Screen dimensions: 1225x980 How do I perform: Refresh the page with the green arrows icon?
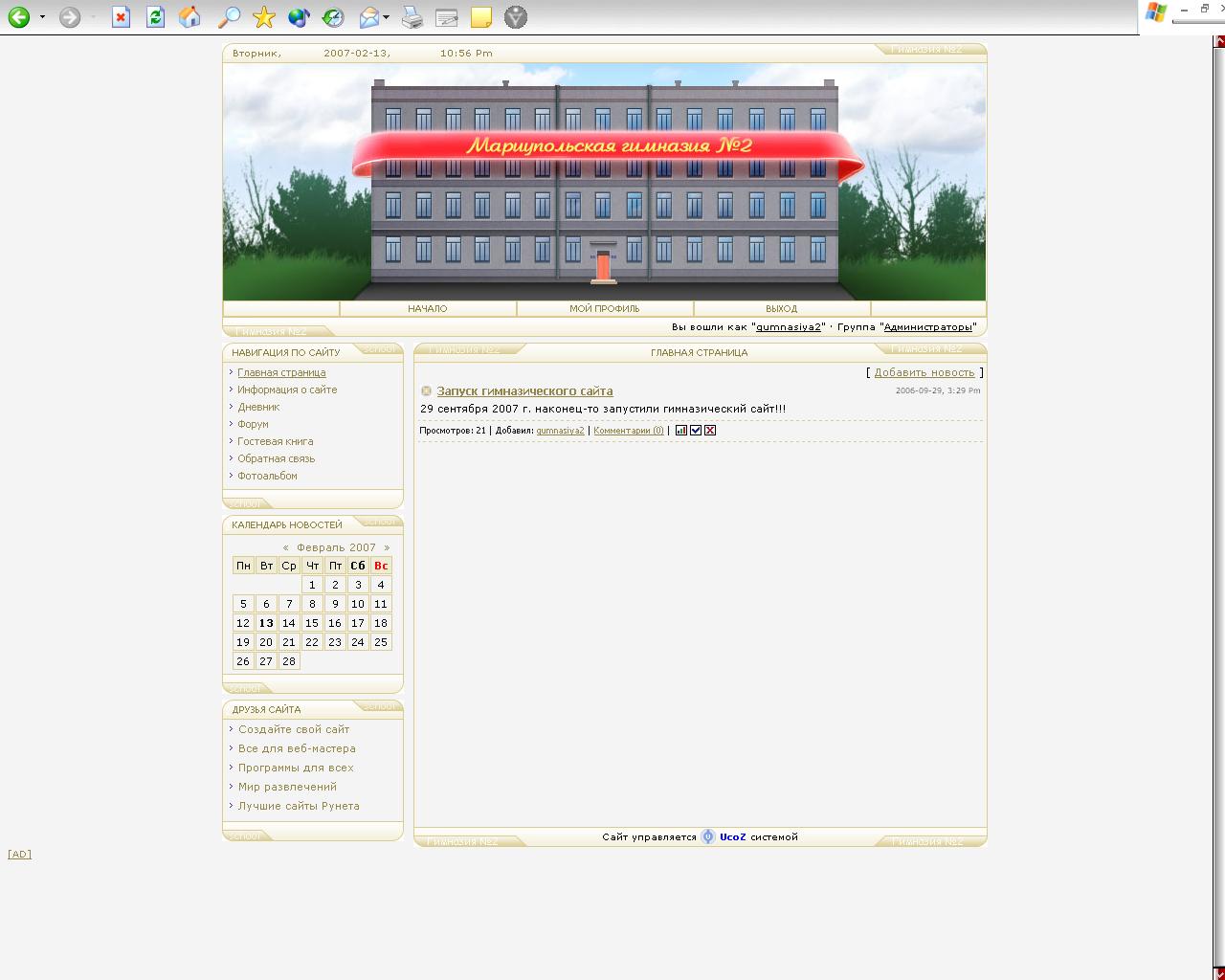click(x=155, y=17)
